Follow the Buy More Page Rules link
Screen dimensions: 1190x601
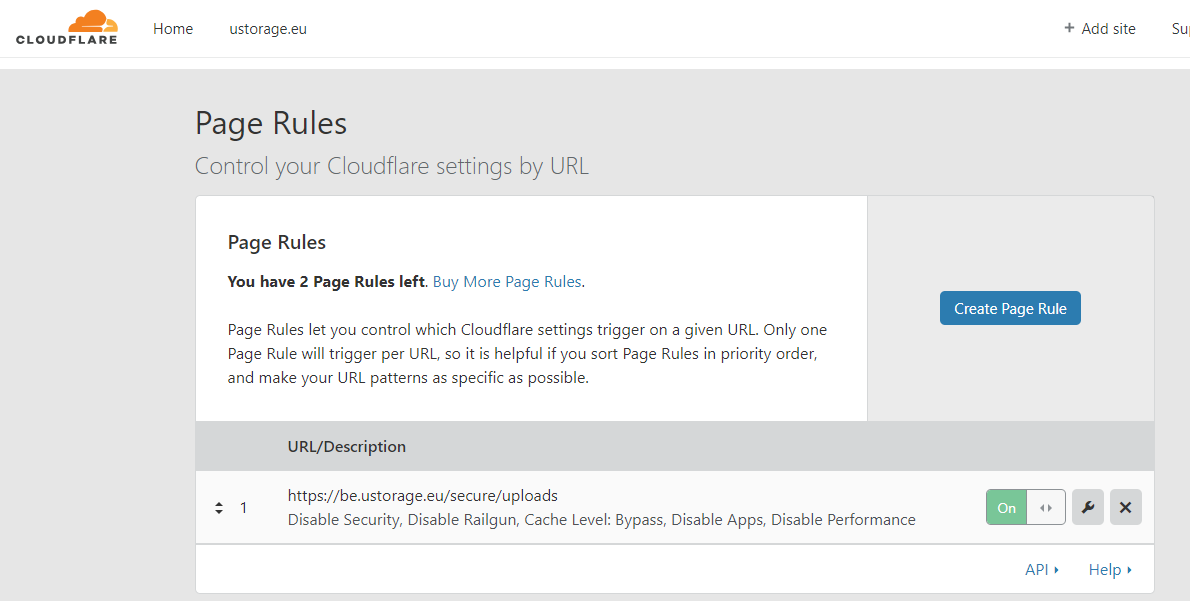click(x=507, y=282)
